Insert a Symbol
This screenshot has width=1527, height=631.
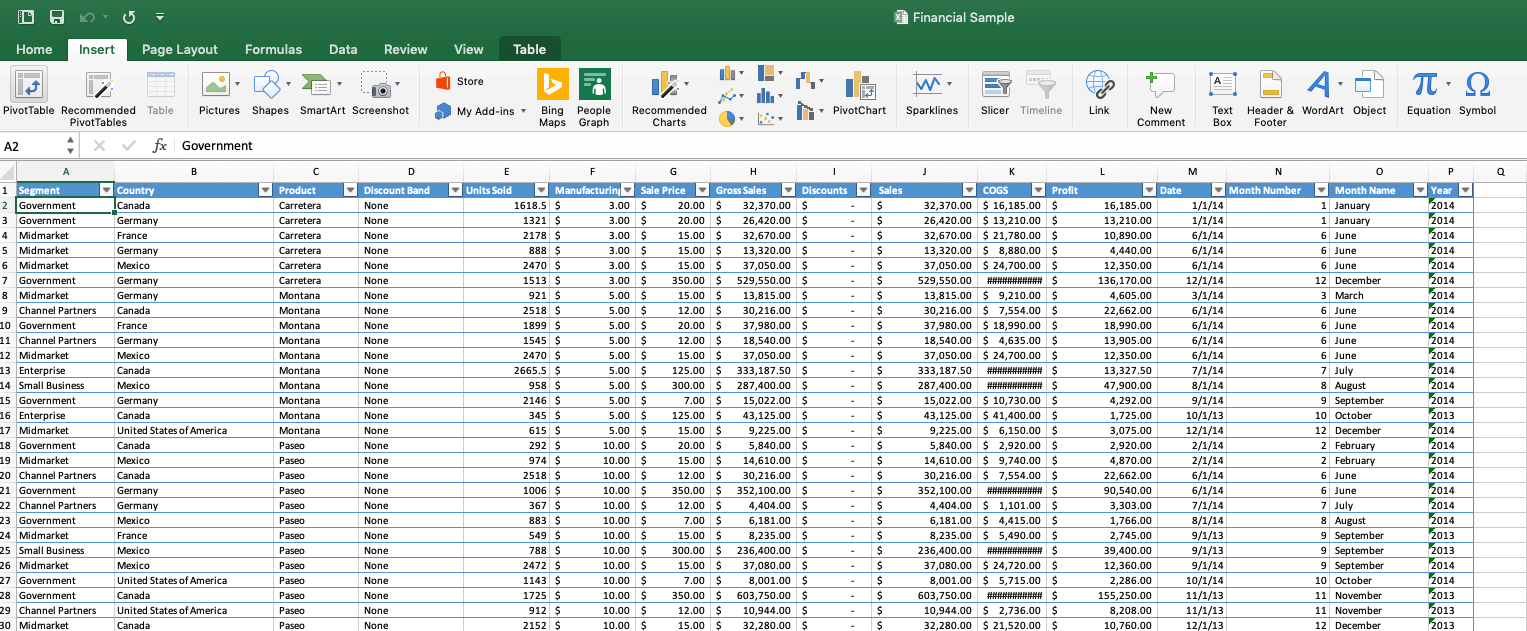click(1477, 95)
